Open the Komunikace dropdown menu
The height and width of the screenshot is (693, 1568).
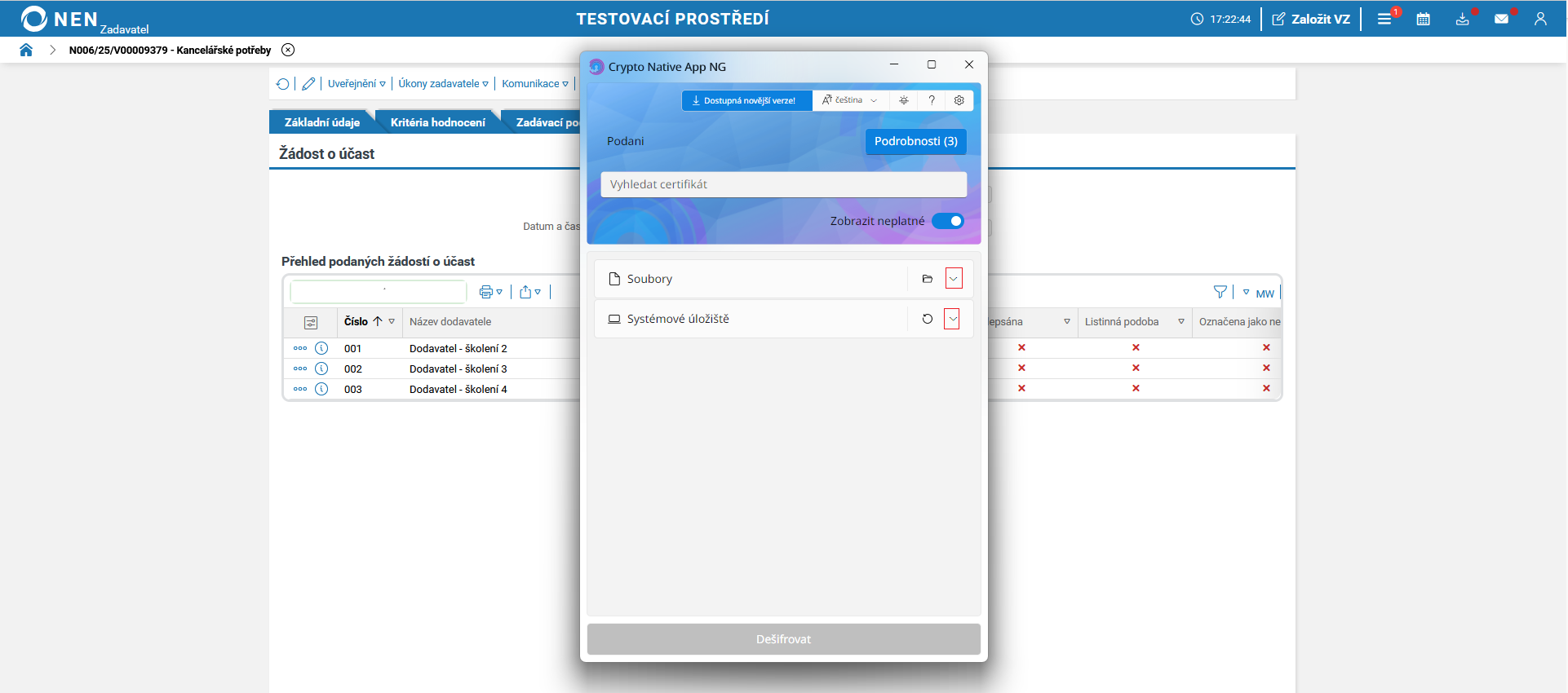pos(535,84)
